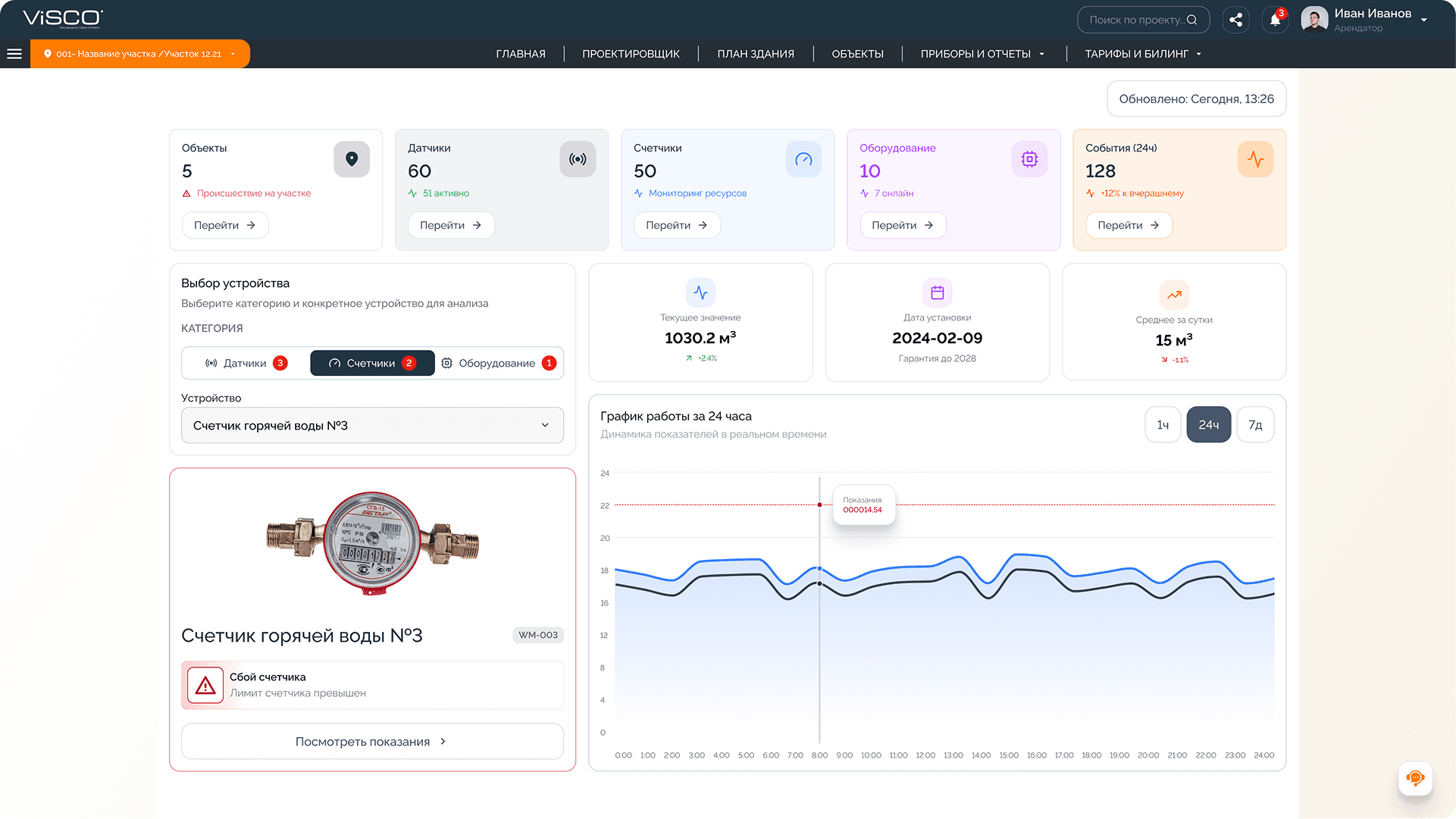Switch chart range to 7д
This screenshot has width=1456, height=819.
pos(1255,425)
